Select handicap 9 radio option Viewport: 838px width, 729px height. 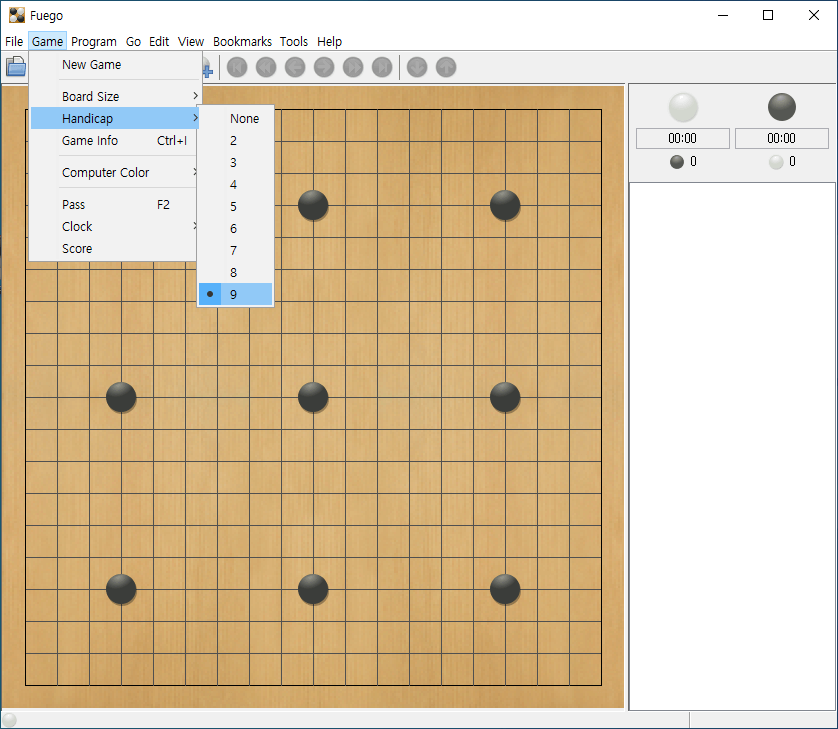click(235, 294)
